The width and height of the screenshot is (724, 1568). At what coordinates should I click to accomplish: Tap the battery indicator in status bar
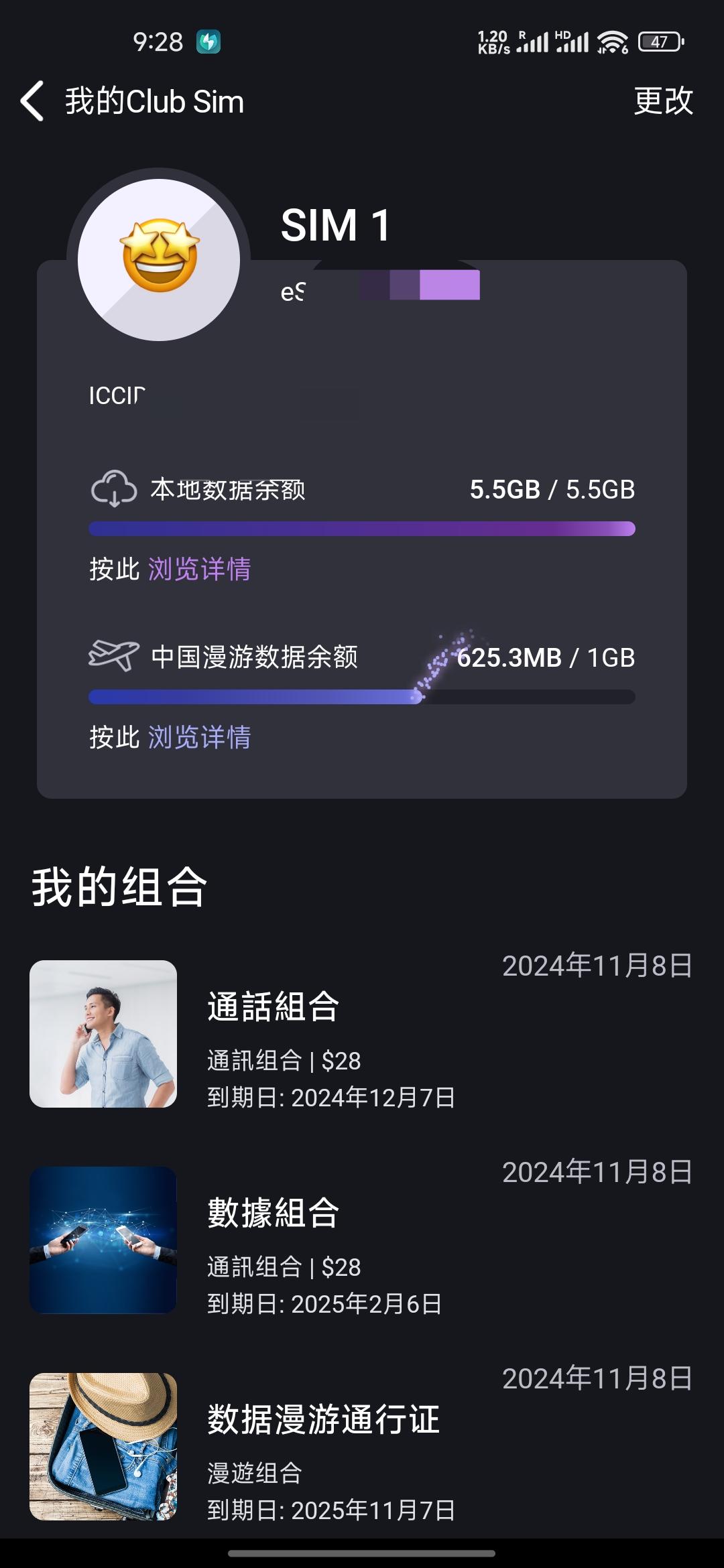660,42
